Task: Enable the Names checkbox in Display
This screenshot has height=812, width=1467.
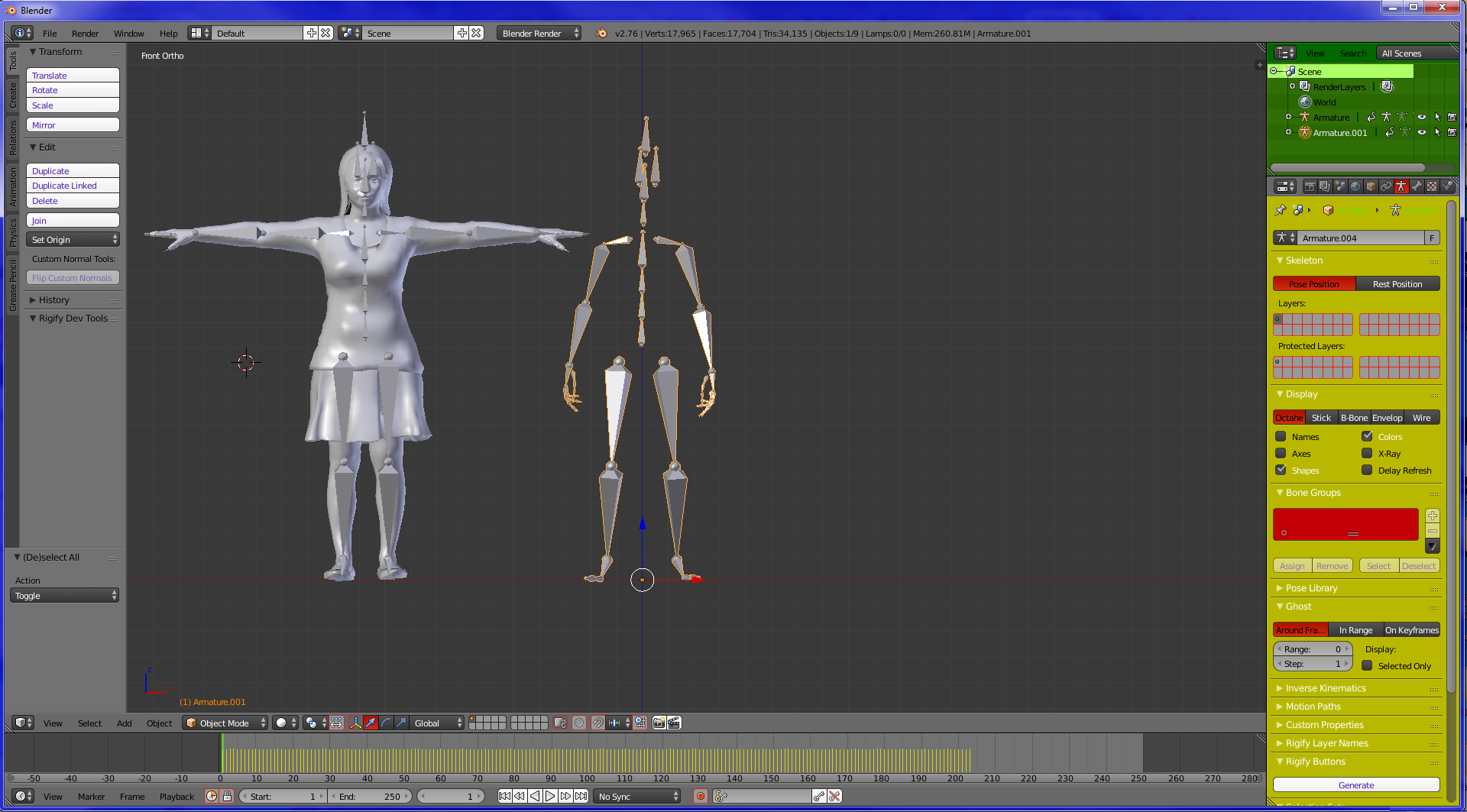Action: pyautogui.click(x=1281, y=437)
